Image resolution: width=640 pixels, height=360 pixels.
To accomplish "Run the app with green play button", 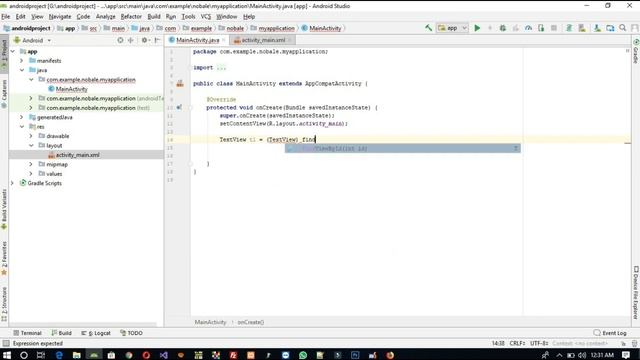I will pyautogui.click(x=477, y=28).
